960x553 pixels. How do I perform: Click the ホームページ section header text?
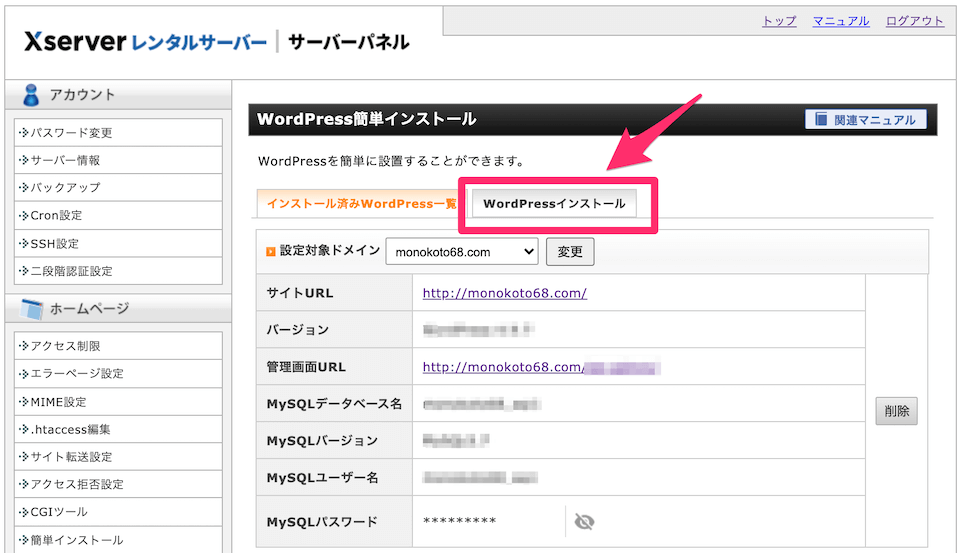(89, 309)
